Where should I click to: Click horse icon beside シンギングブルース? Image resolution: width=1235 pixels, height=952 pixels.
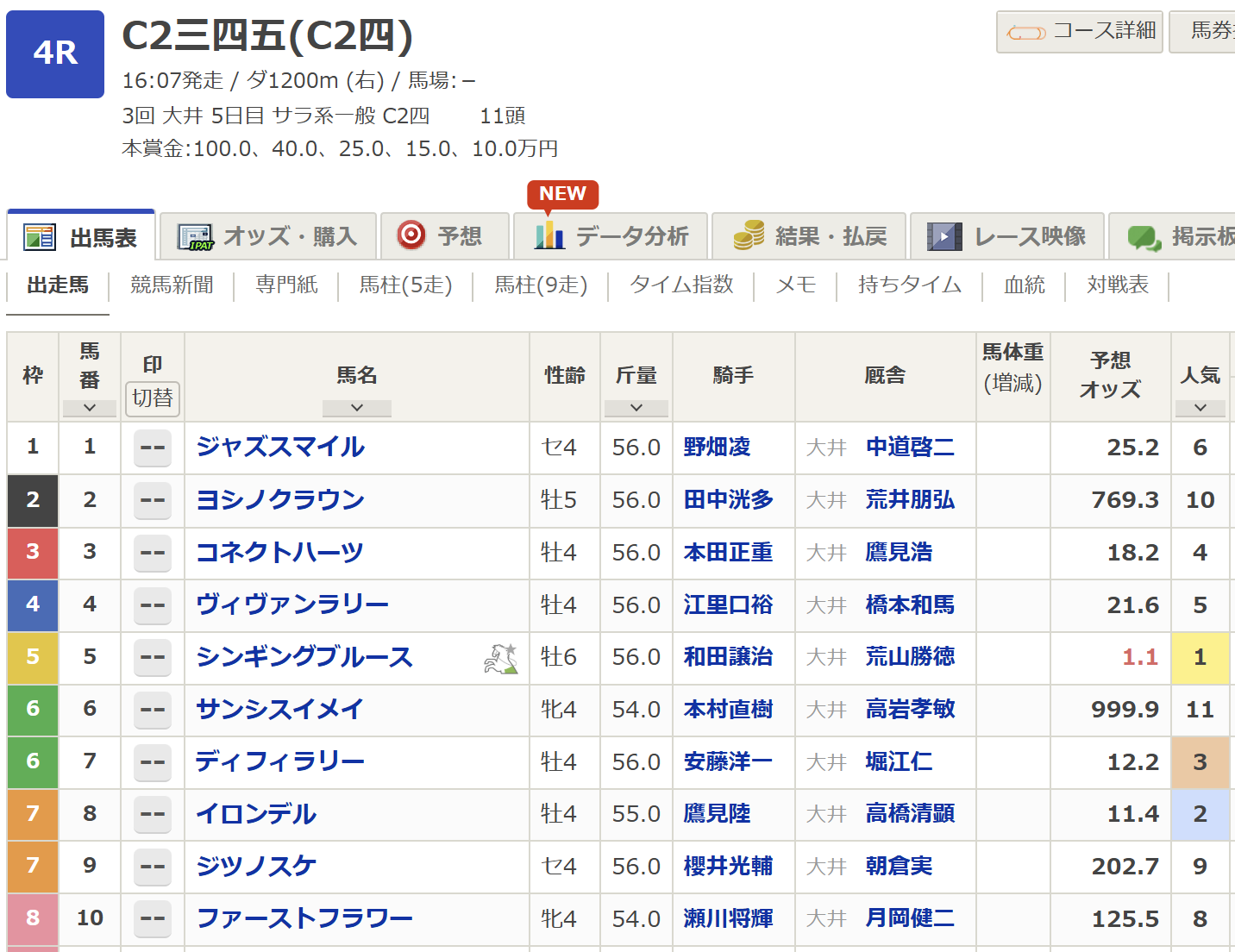pyautogui.click(x=500, y=658)
